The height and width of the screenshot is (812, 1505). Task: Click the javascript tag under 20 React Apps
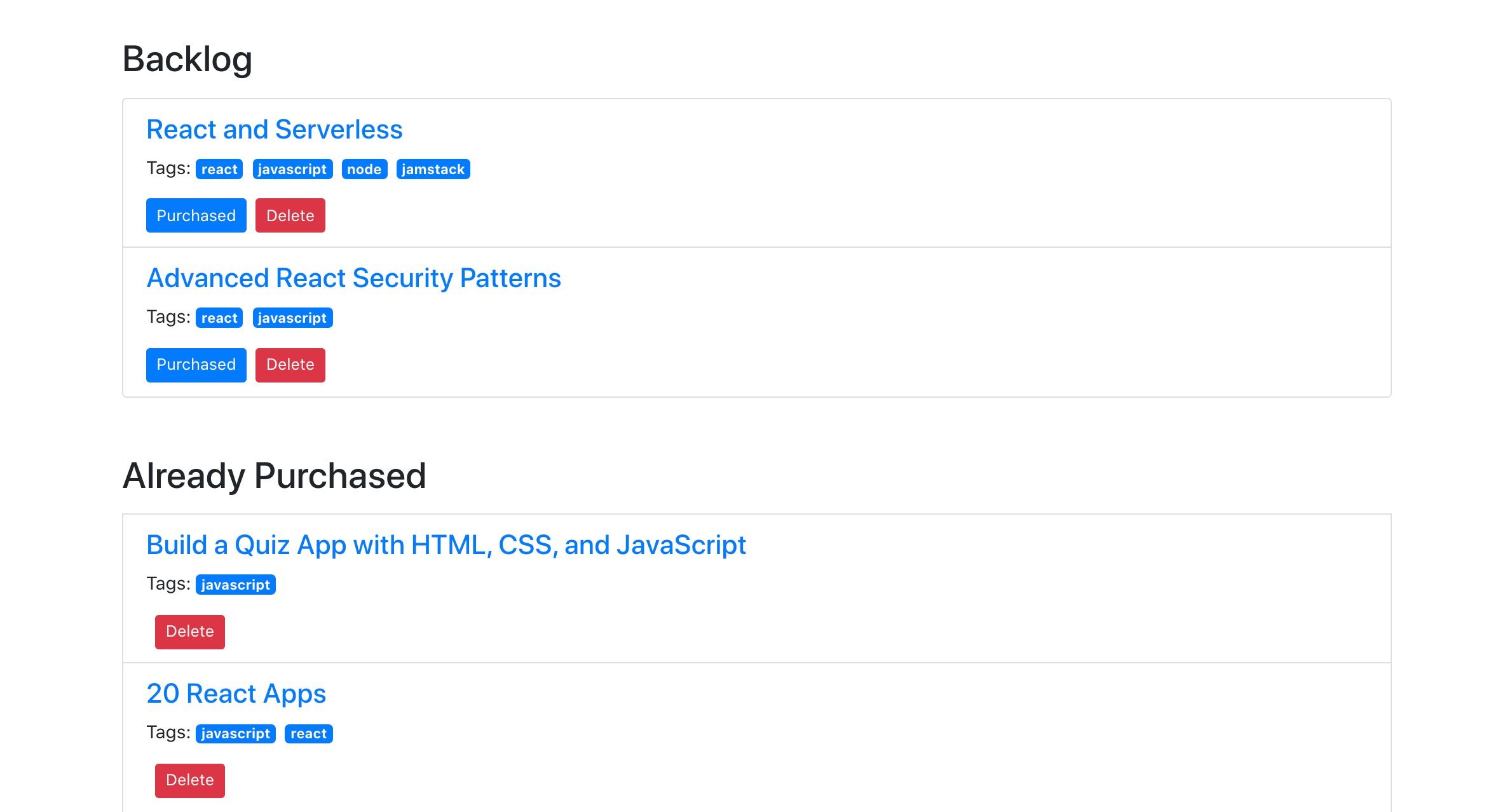(235, 733)
